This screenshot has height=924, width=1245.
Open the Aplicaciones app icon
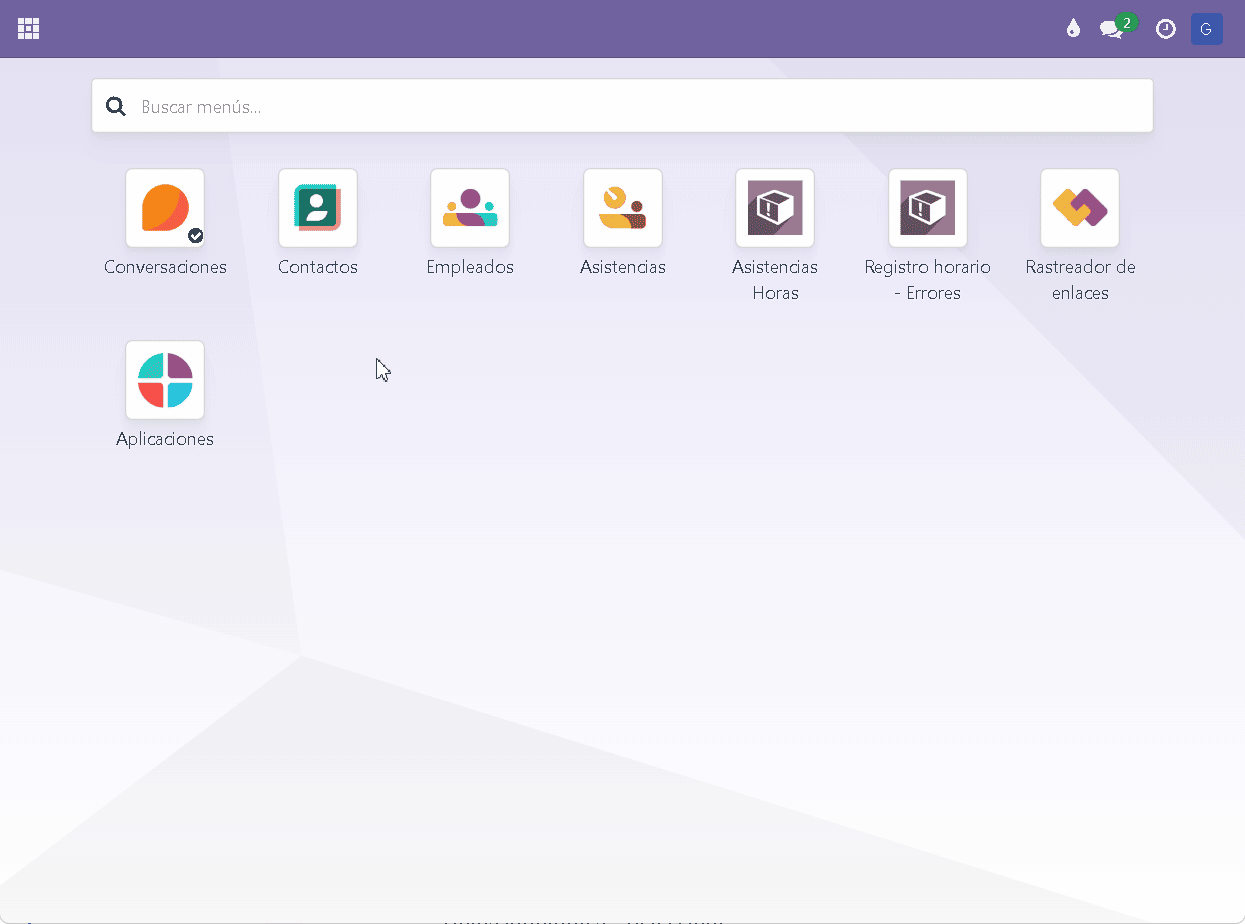click(164, 380)
